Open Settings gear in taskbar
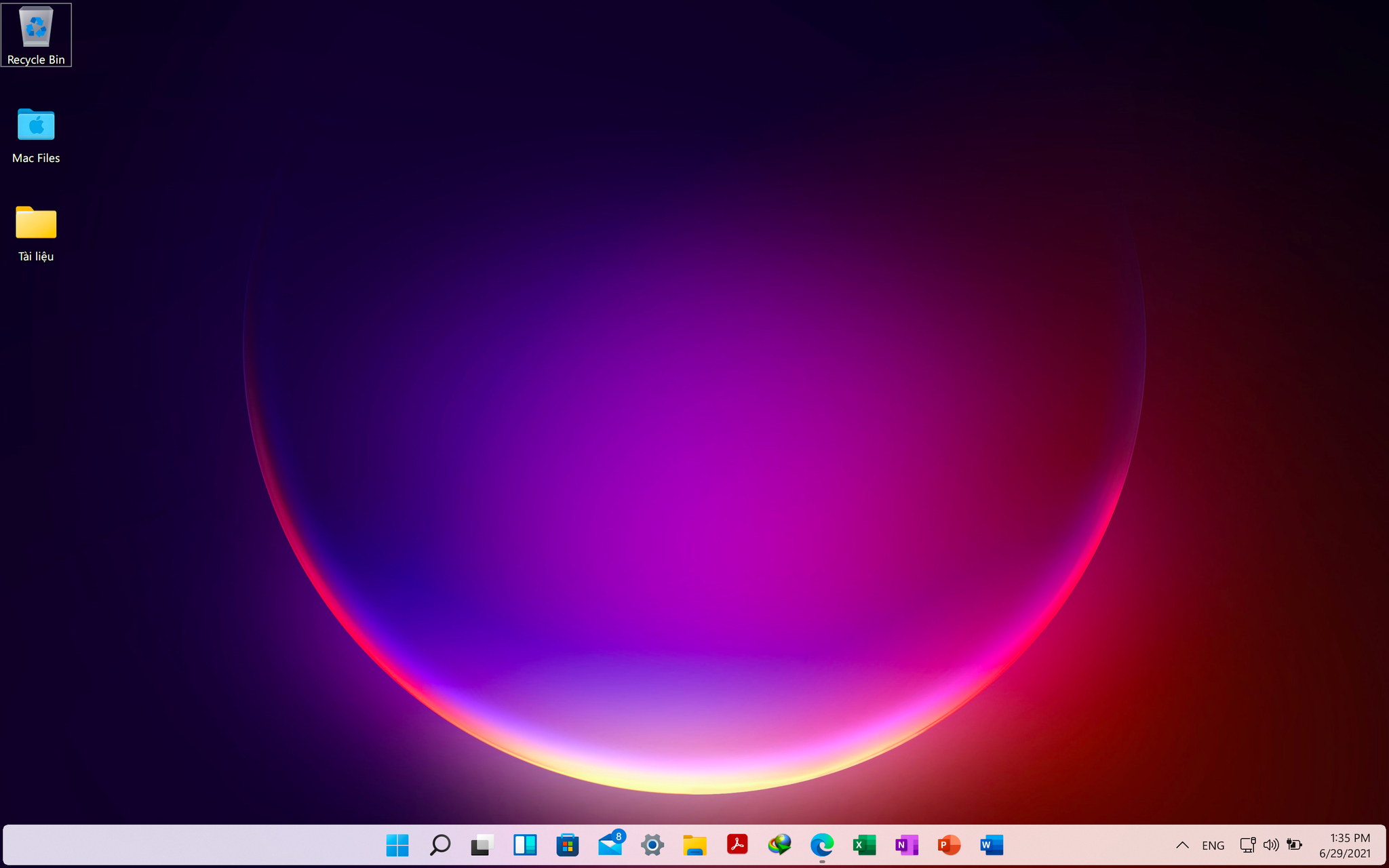This screenshot has width=1389, height=868. (652, 845)
